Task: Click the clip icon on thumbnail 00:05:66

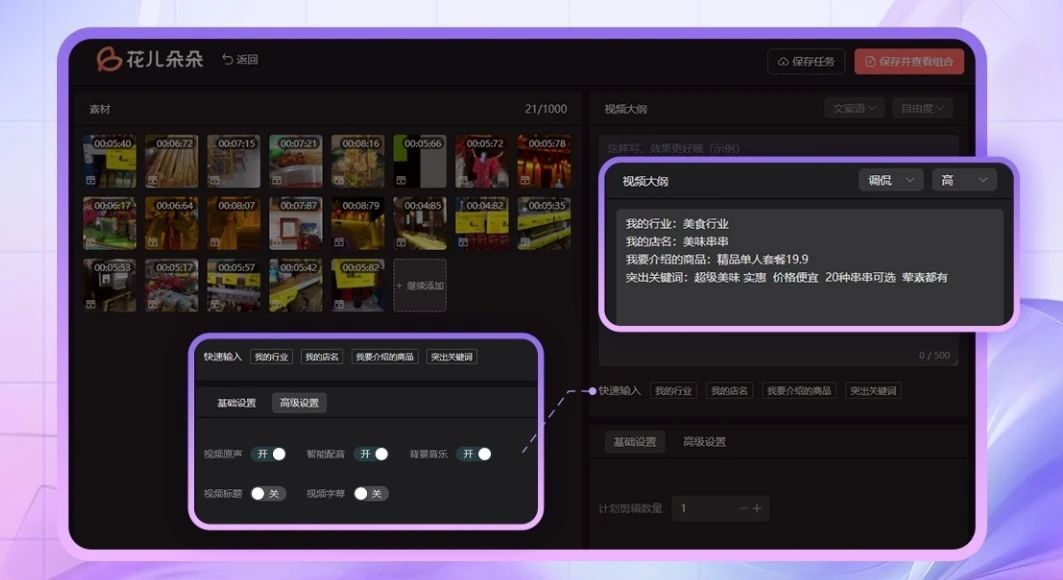Action: click(x=401, y=180)
